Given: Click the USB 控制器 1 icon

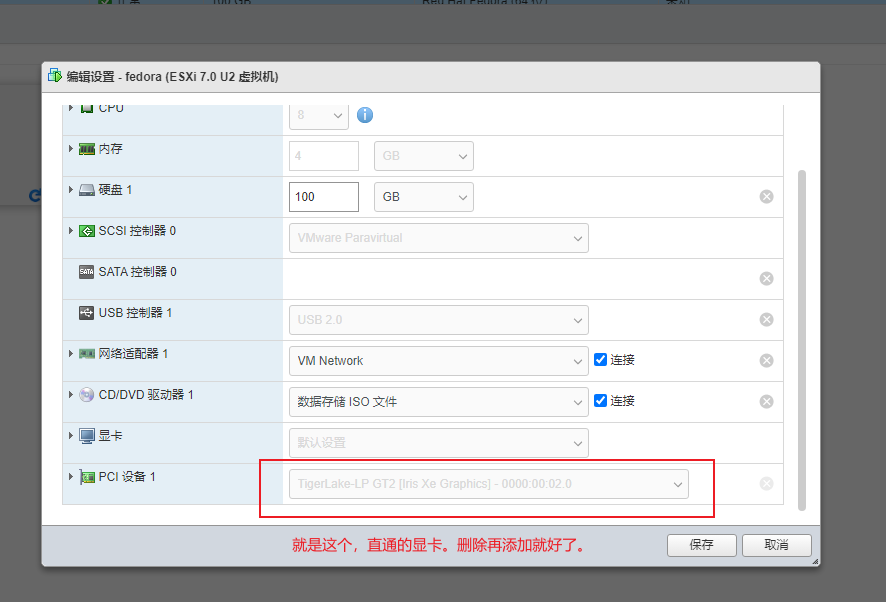Looking at the screenshot, I should tap(86, 313).
